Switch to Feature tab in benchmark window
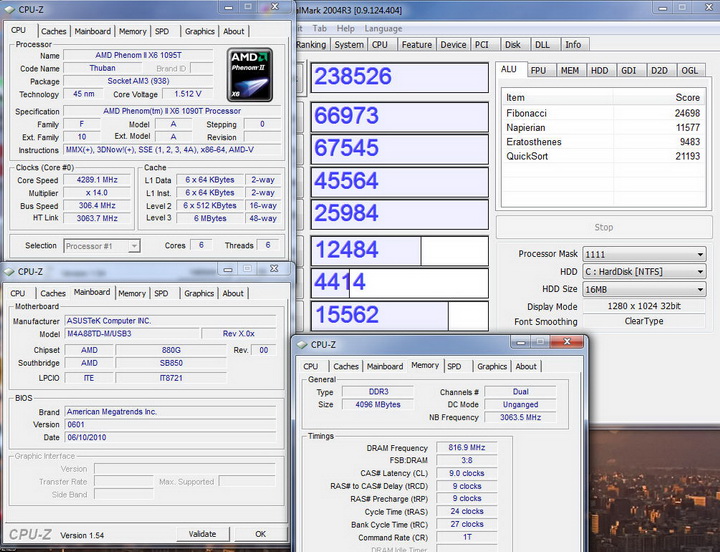Screen dimensions: 720x552 pos(416,45)
